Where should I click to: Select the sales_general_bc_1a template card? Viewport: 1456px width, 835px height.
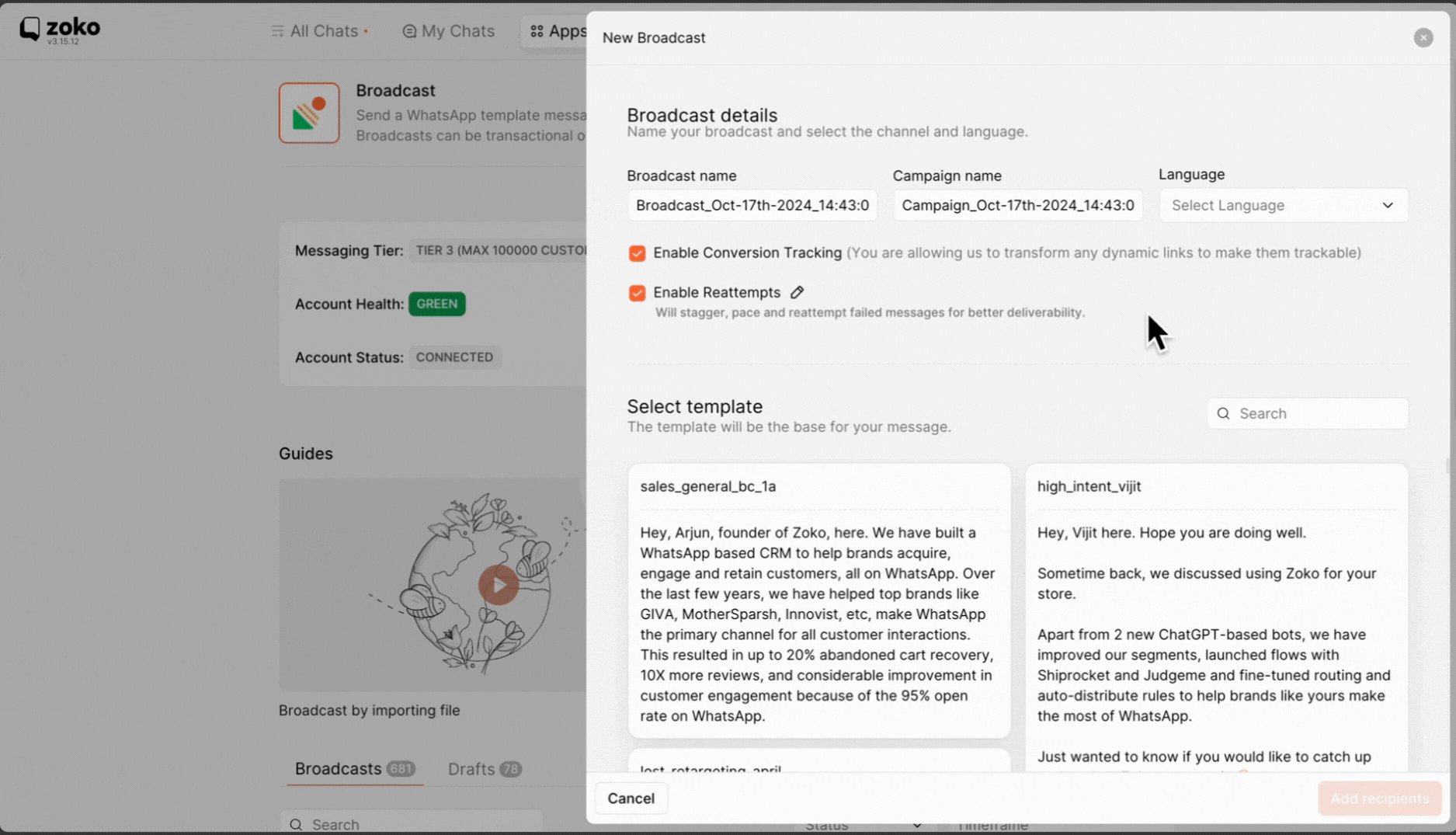(x=819, y=600)
